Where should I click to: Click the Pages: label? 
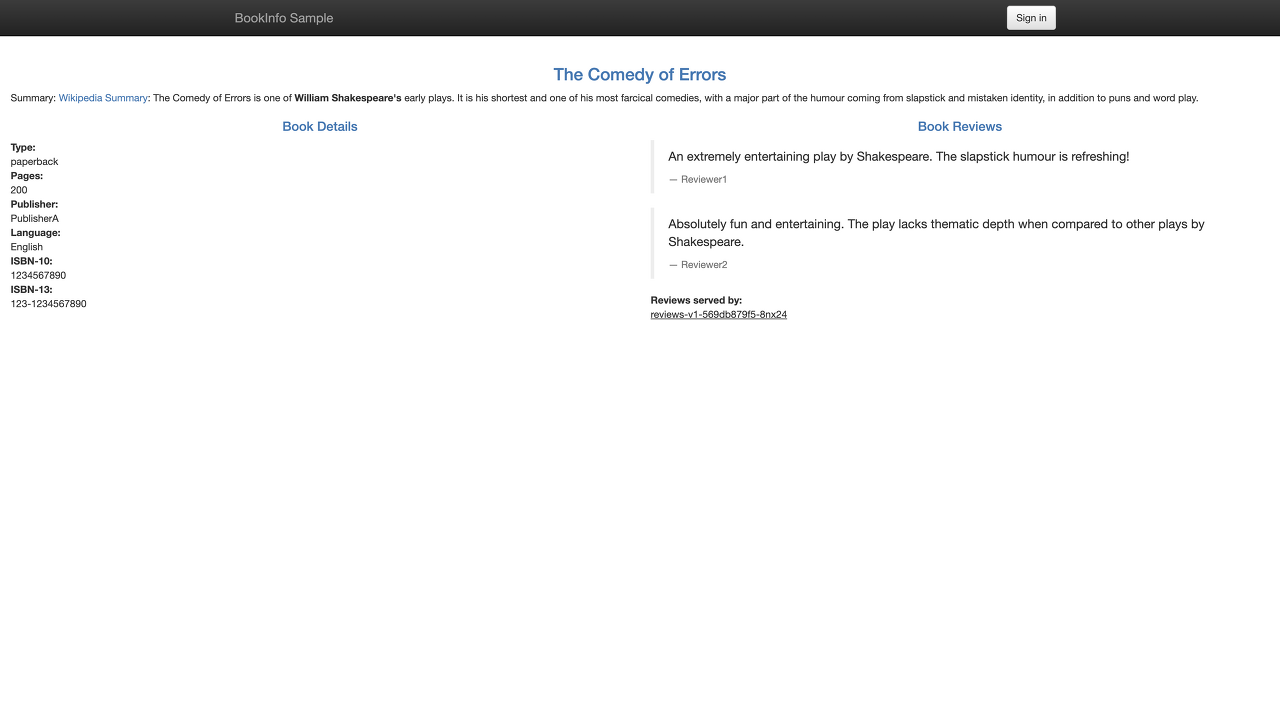[x=27, y=175]
